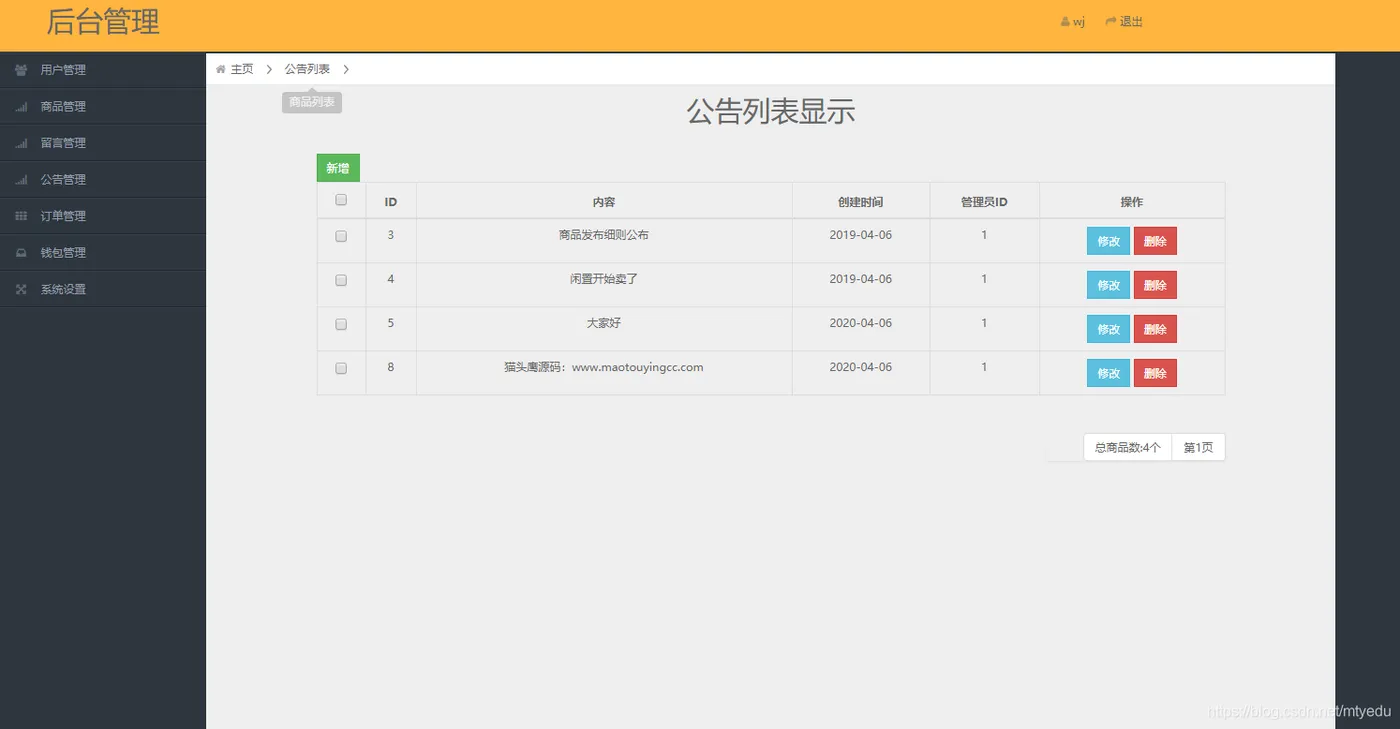Screen dimensions: 1400x729
Task: Click the 公告列表显示 page heading
Action: coord(771,112)
